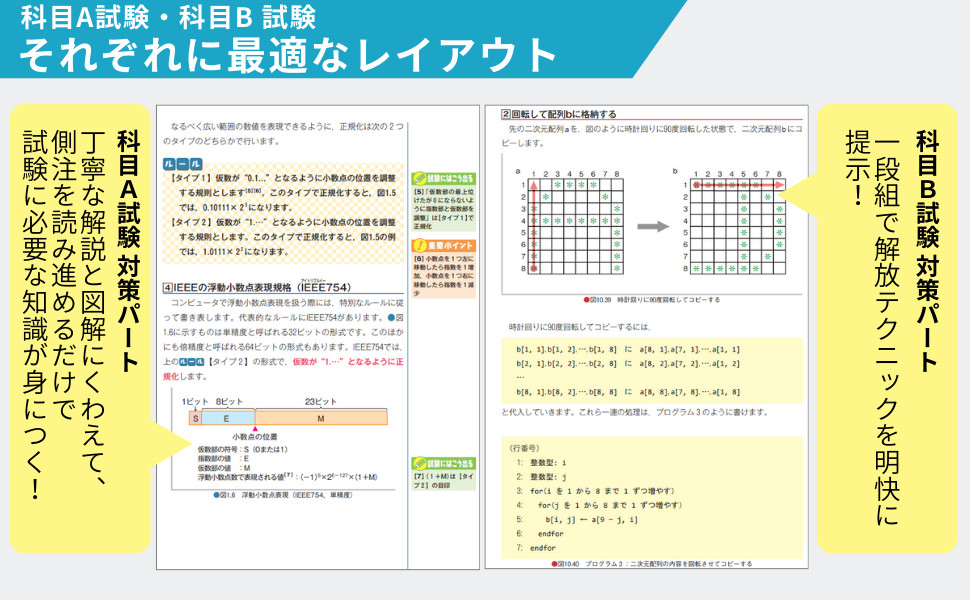970x600 pixels.
Task: Select the lower green 試験にはこう出る label near note [7]
Action: (442, 463)
